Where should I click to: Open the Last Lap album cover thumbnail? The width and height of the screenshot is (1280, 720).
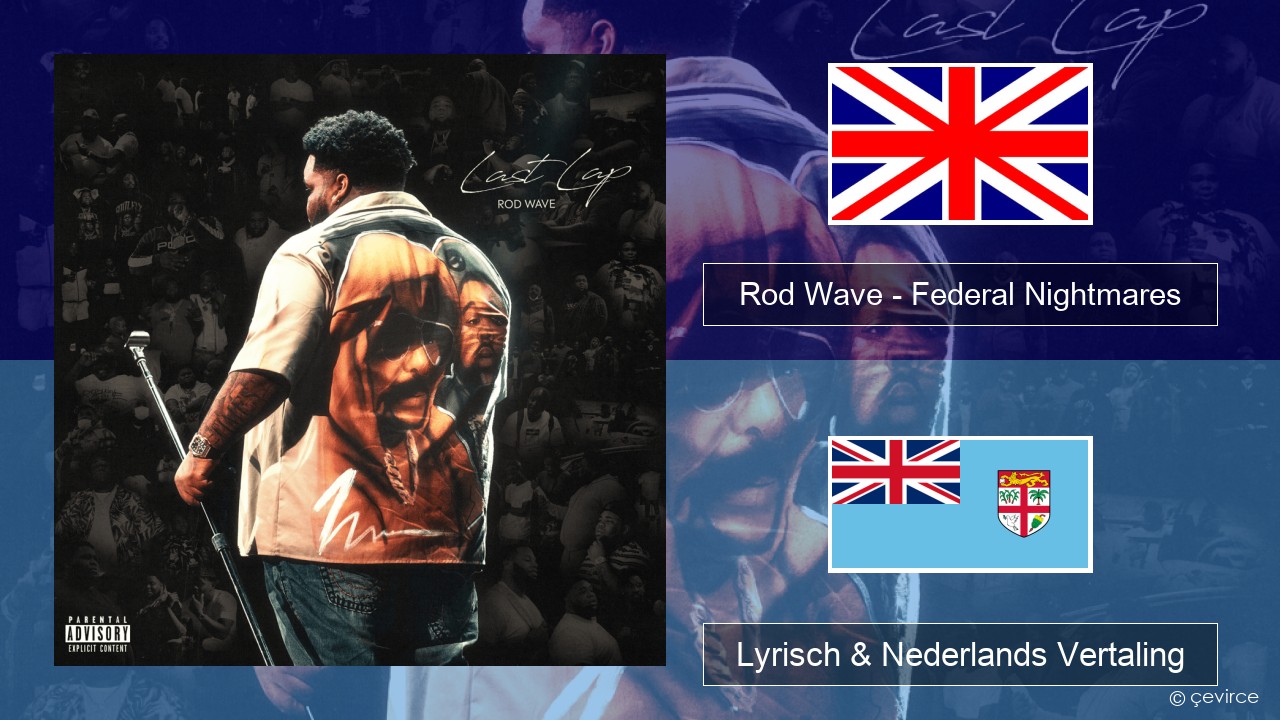[x=360, y=360]
